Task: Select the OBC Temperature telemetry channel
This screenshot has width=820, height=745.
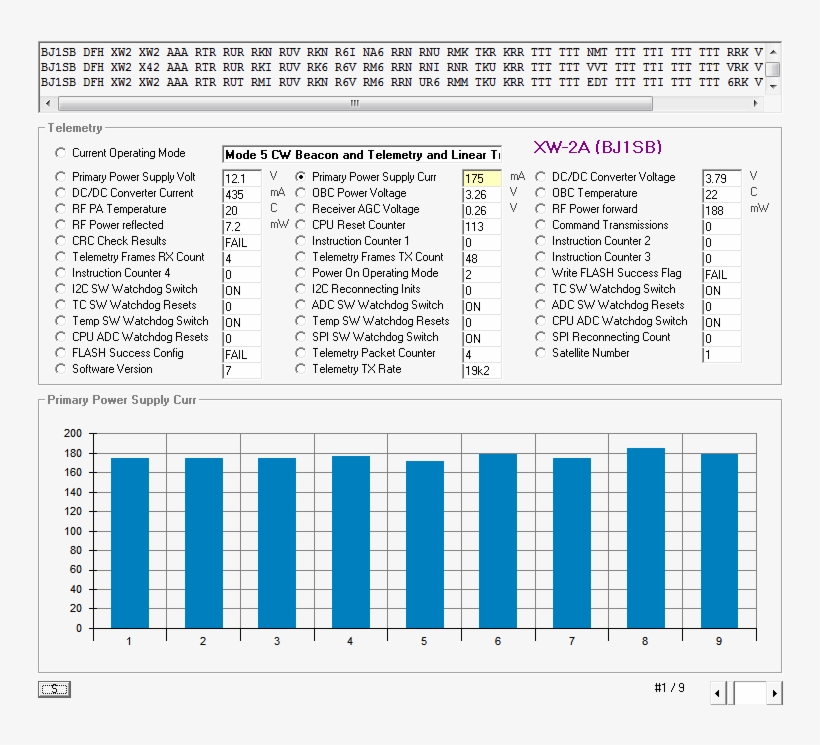Action: pos(541,193)
